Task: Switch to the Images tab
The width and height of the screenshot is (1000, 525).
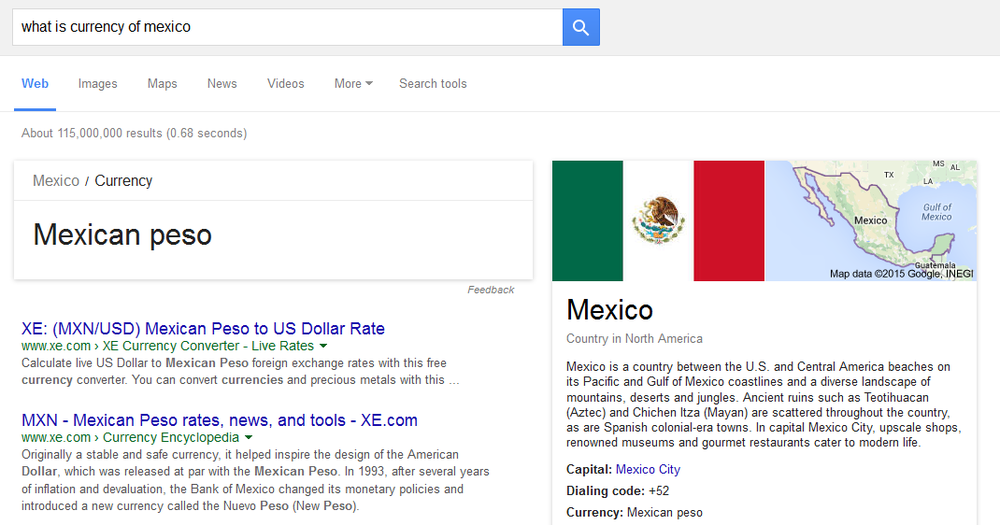Action: pos(98,84)
